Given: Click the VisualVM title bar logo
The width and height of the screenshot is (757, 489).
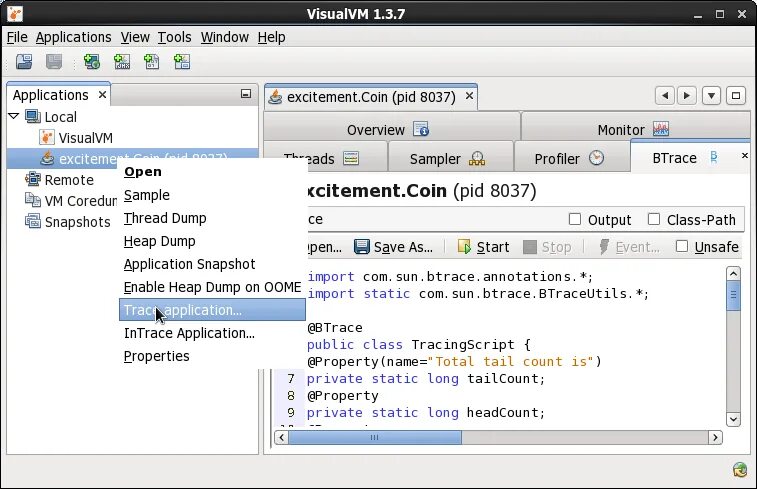Looking at the screenshot, I should 15,14.
